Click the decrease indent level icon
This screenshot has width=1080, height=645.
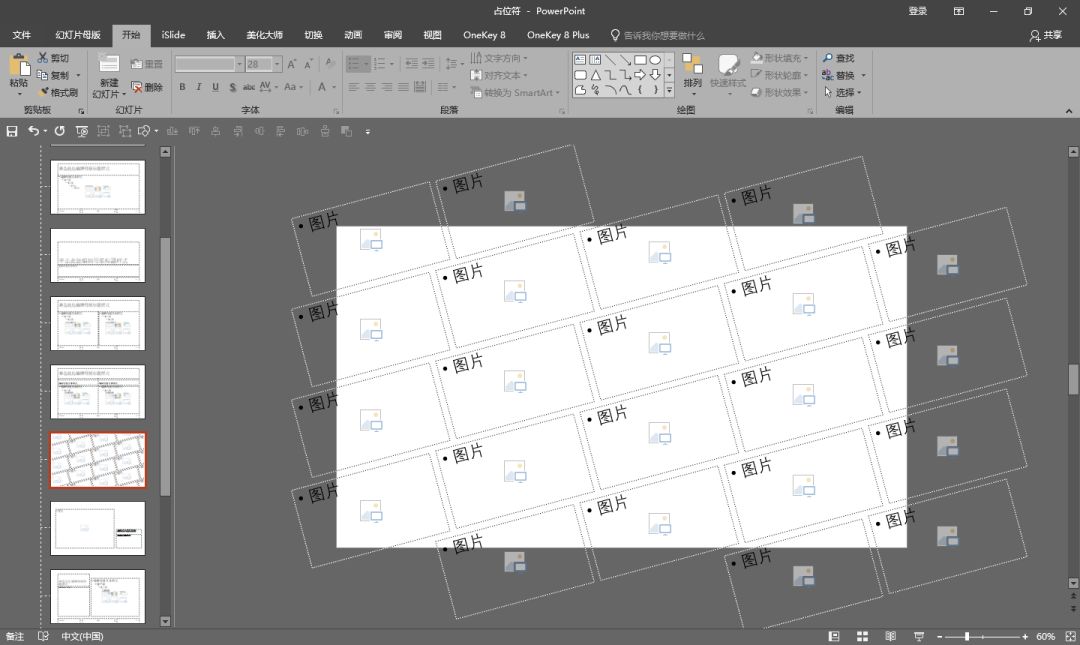coord(411,63)
